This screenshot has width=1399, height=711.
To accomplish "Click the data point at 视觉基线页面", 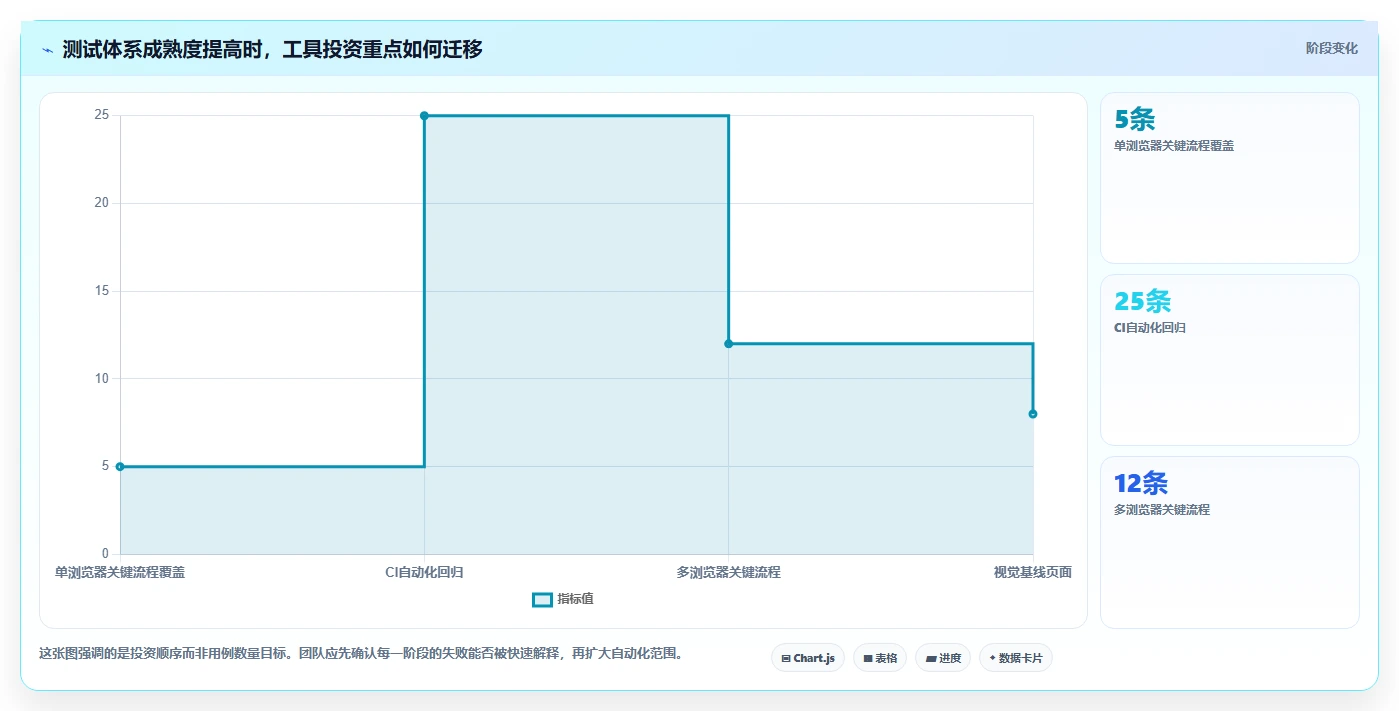I will tap(1033, 414).
